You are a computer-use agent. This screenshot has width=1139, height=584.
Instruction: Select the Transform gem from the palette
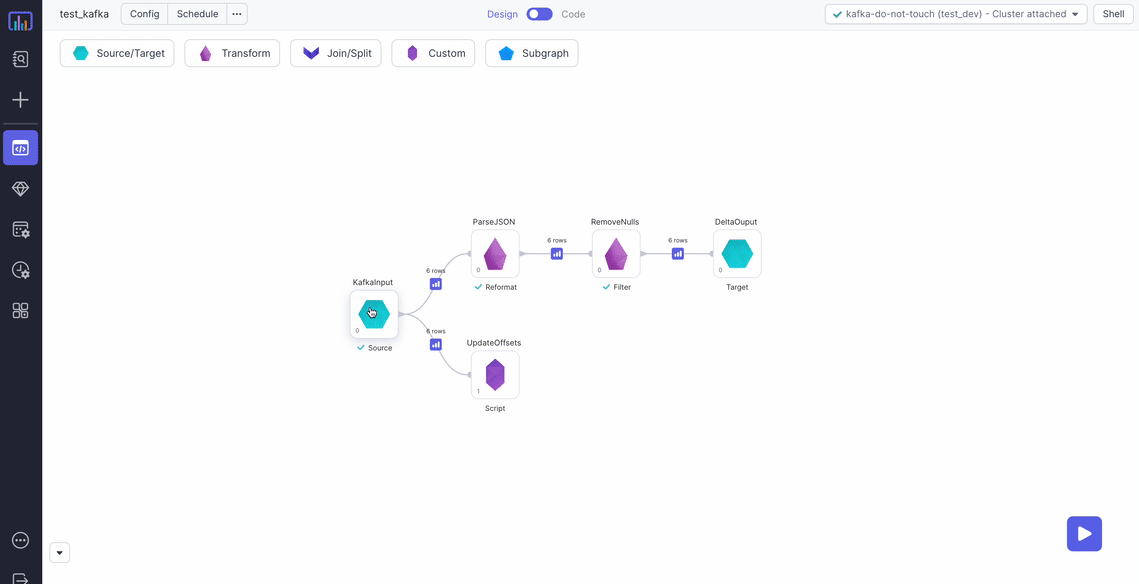tap(232, 53)
